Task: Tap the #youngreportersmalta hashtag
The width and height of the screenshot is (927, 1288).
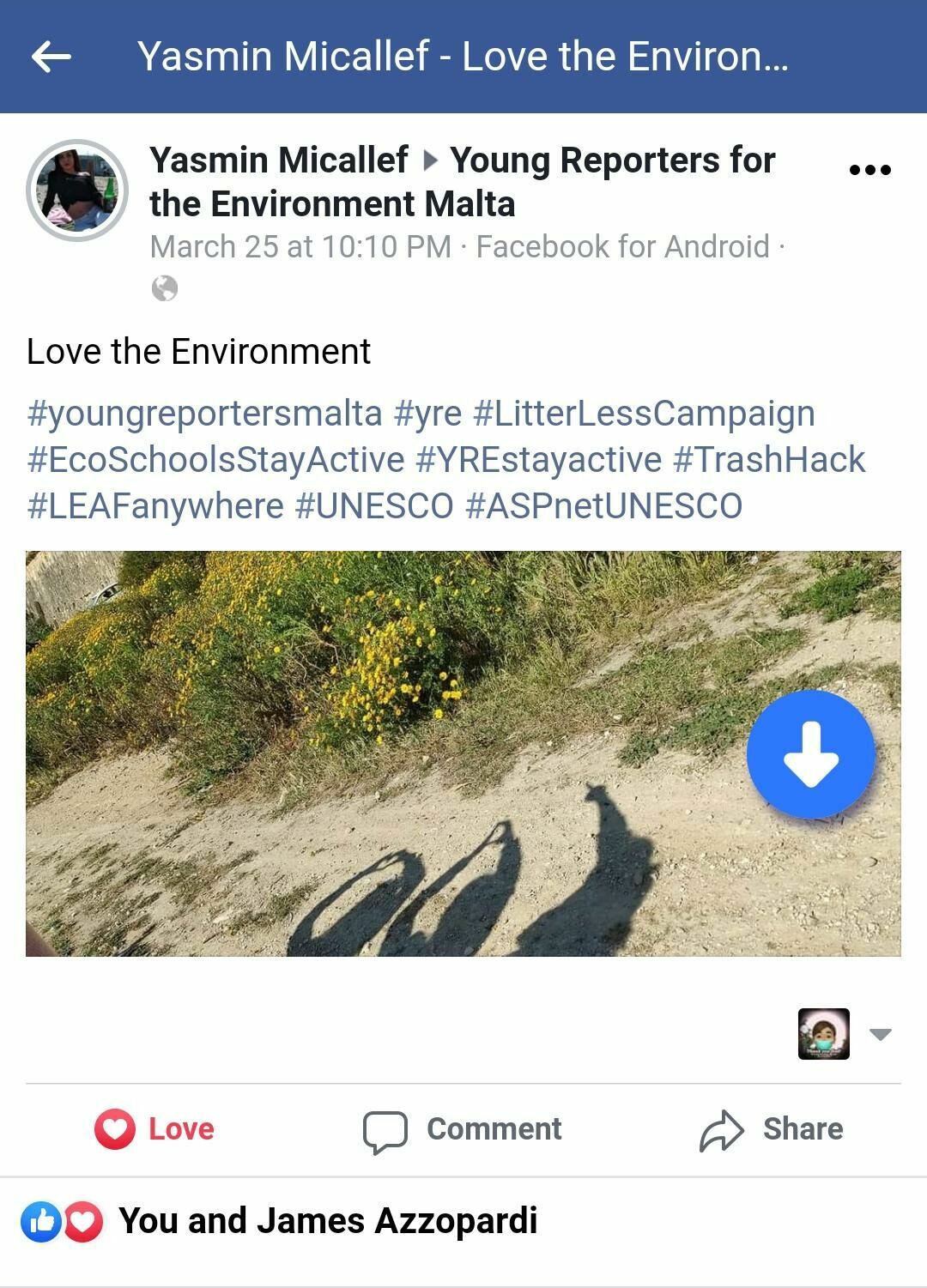Action: point(204,414)
